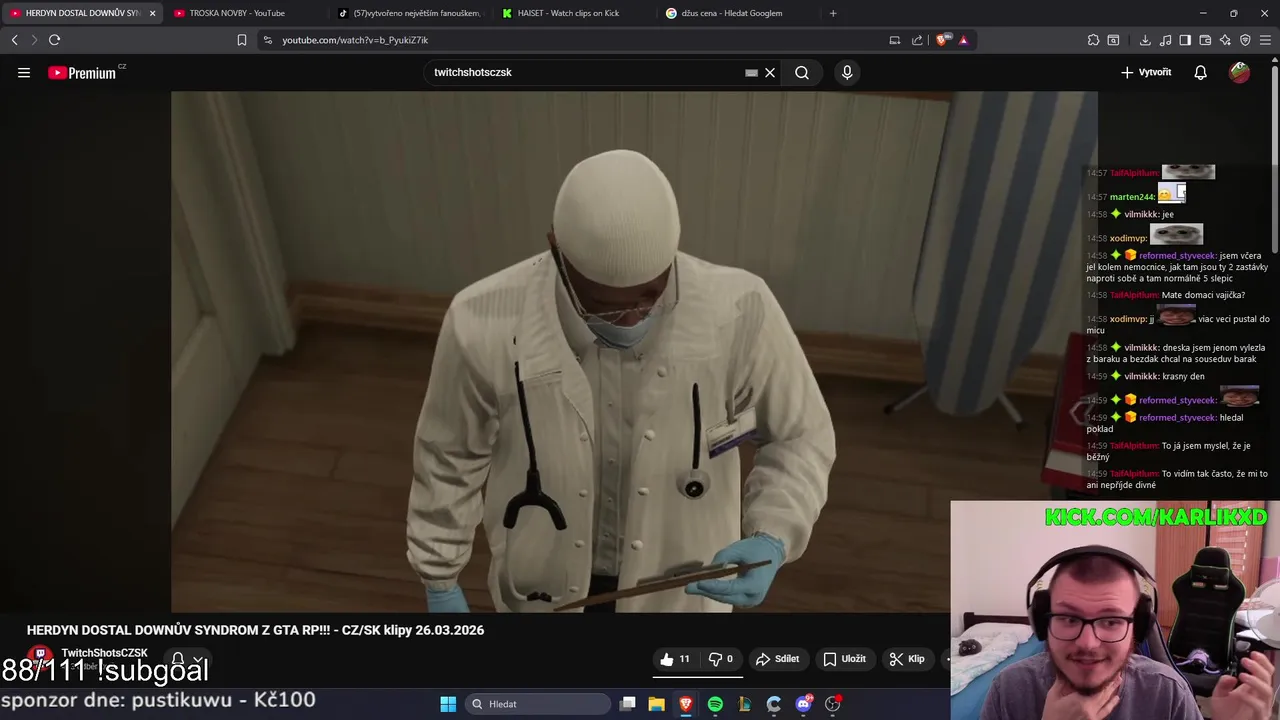Image resolution: width=1280 pixels, height=720 pixels.
Task: Click the Vytvořit create button
Action: coord(1146,72)
